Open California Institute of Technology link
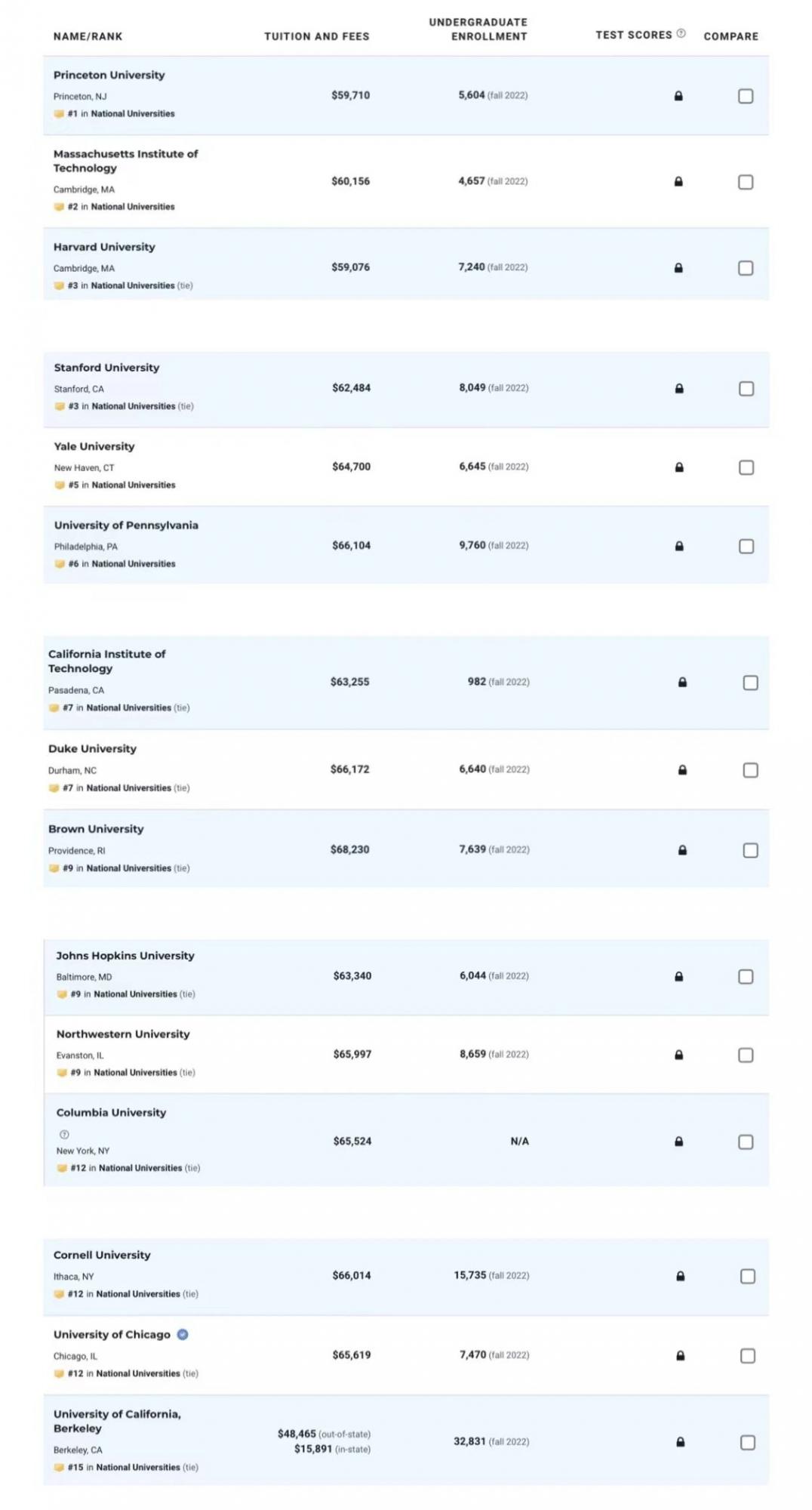This screenshot has width=812, height=1510. tap(106, 661)
